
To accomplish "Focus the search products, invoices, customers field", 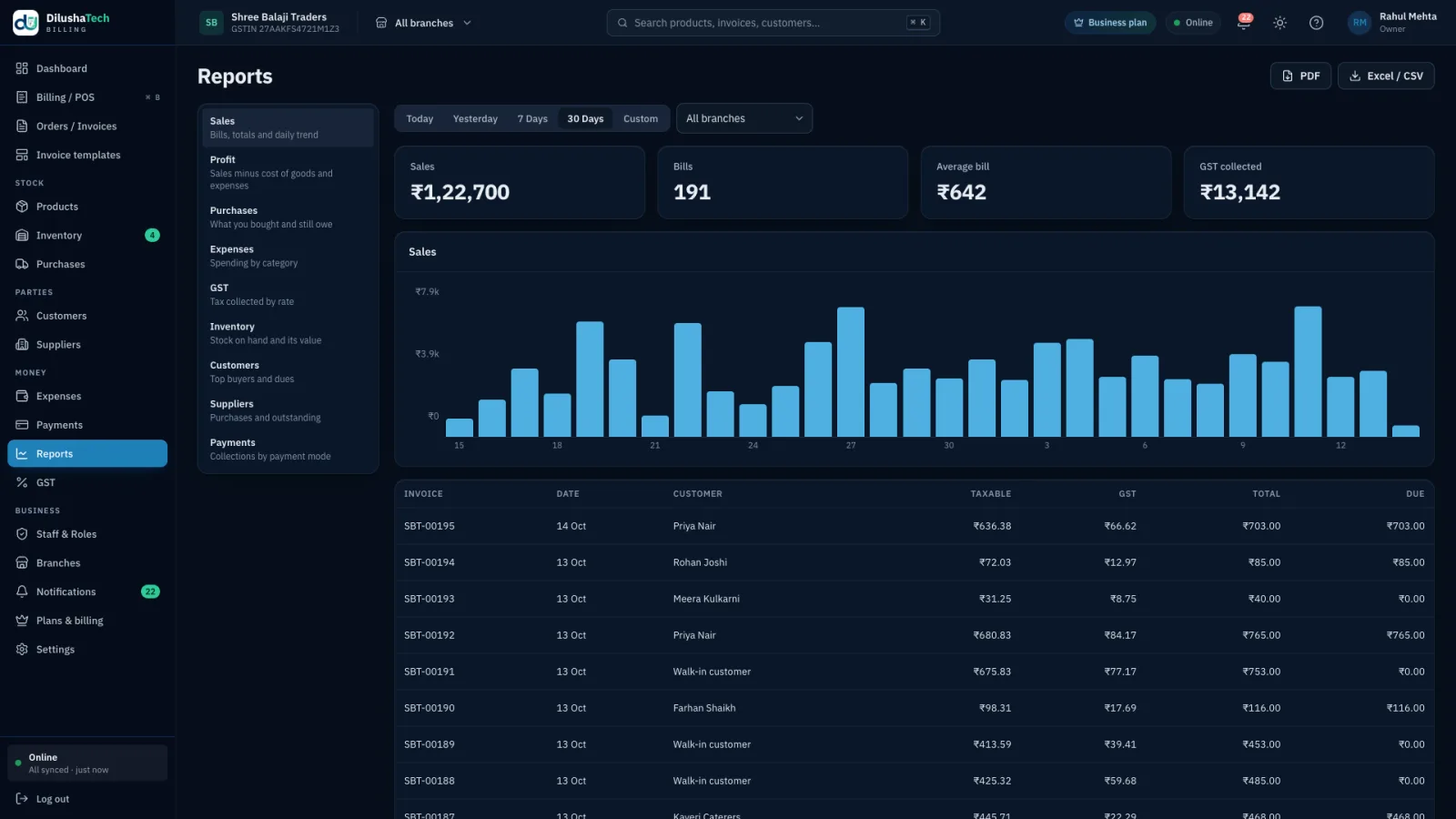I will click(x=773, y=23).
